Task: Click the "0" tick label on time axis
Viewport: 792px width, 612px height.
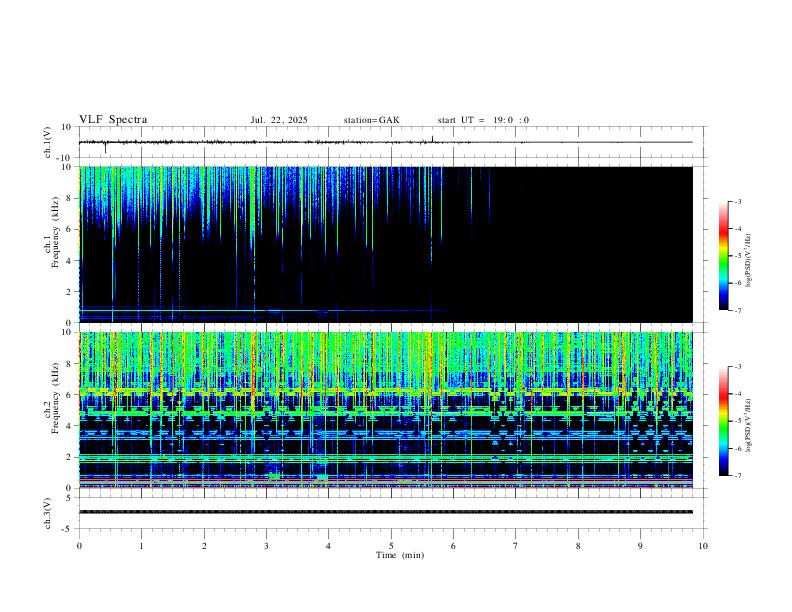Action: point(79,546)
